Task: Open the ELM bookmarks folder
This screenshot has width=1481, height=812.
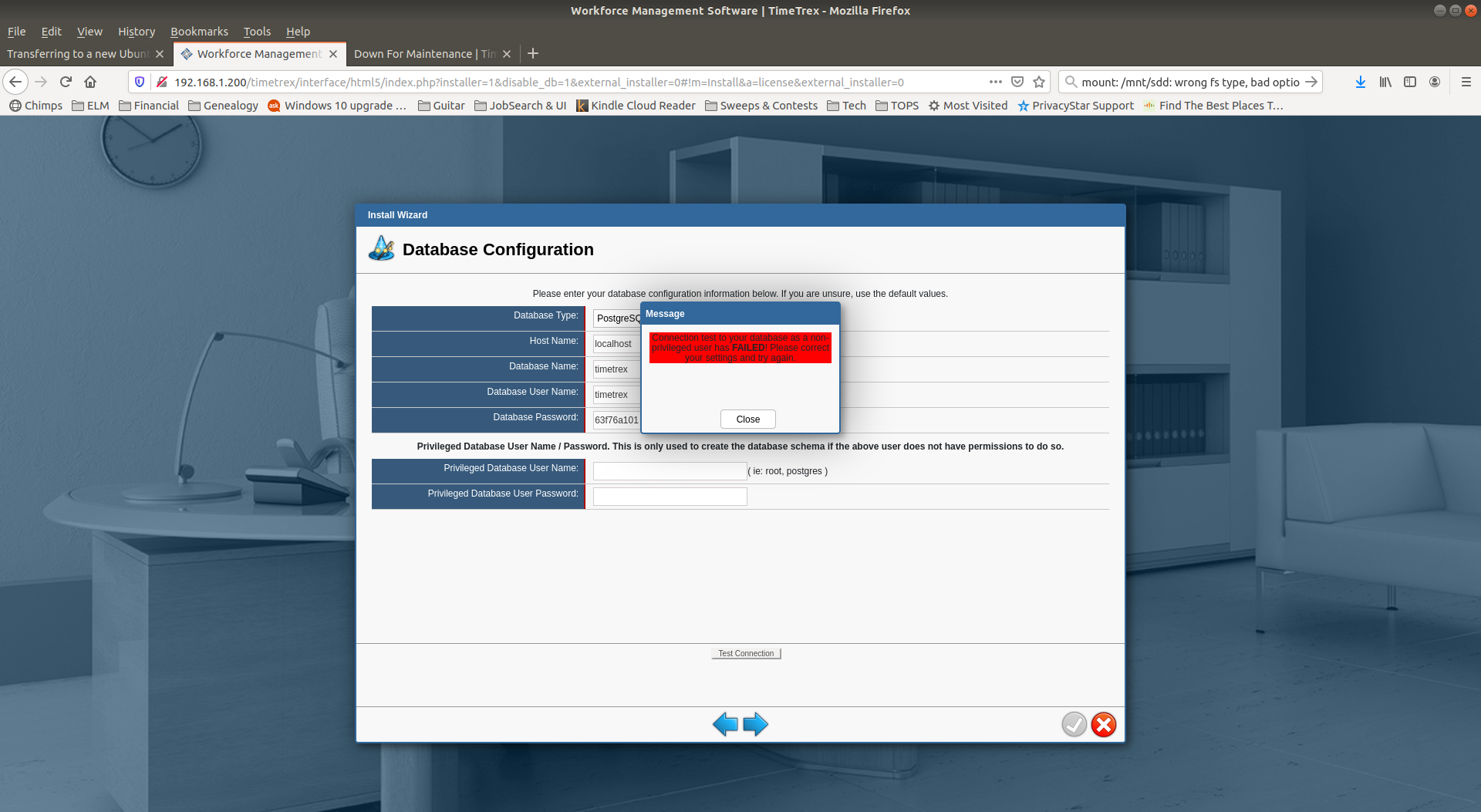Action: coord(90,106)
